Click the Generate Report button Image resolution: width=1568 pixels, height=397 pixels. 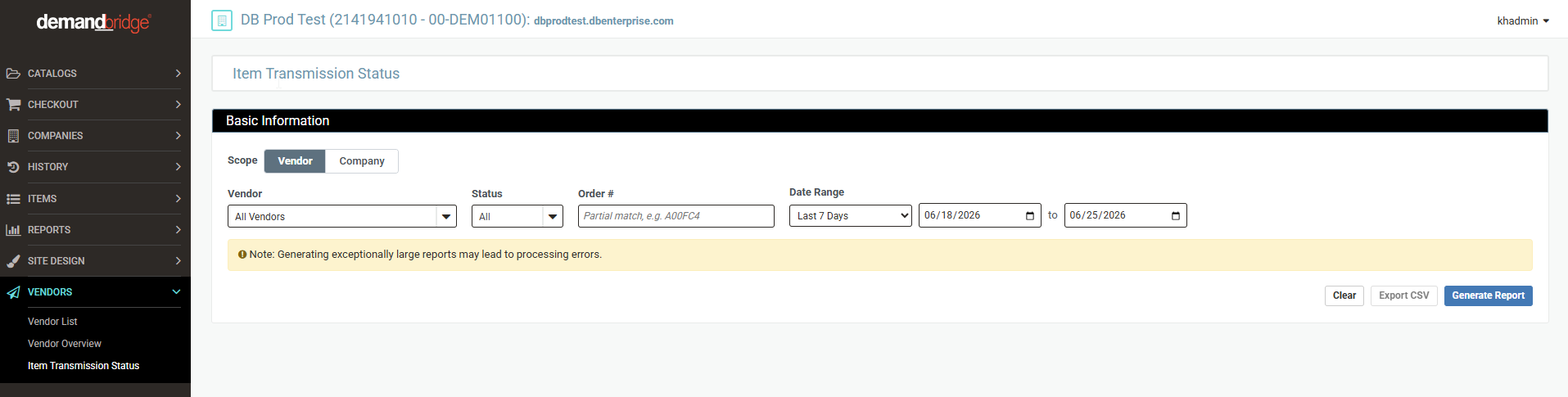(x=1489, y=295)
